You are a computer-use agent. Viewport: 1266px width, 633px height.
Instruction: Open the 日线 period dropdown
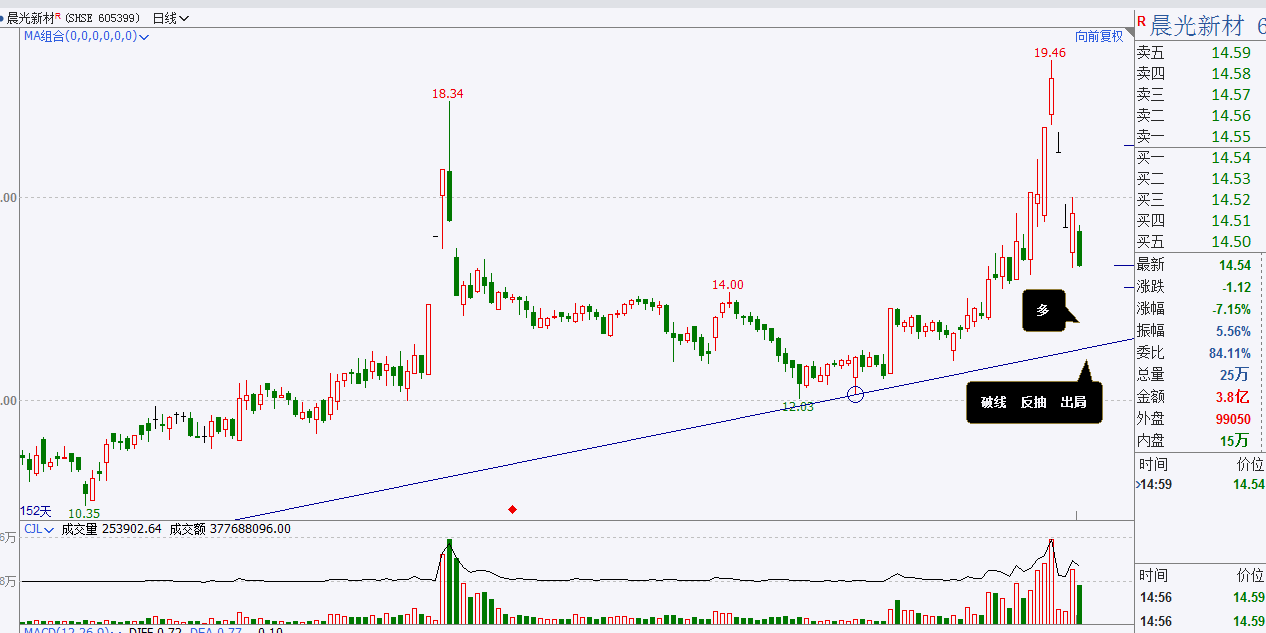click(x=170, y=17)
